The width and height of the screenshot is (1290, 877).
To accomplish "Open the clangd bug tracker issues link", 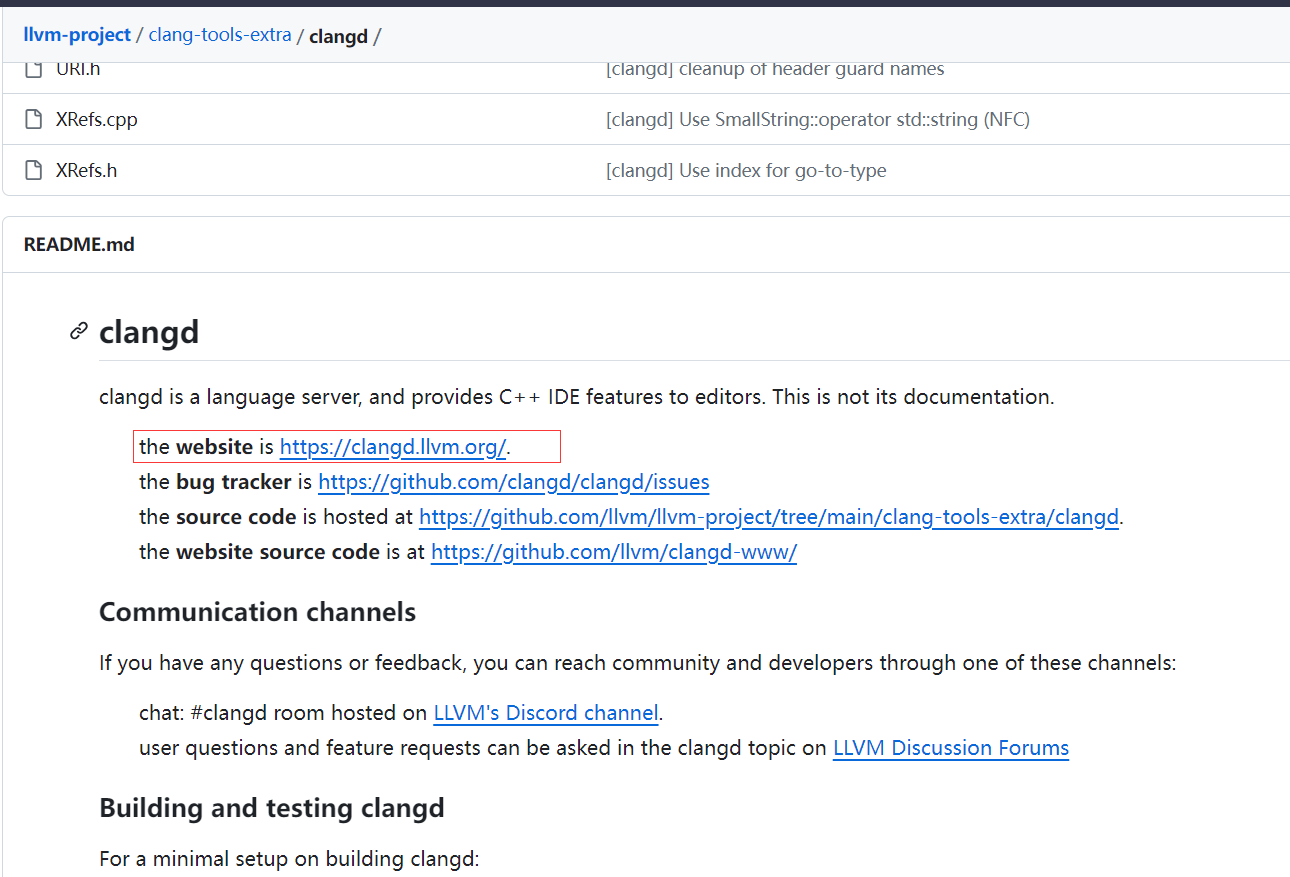I will coord(513,482).
